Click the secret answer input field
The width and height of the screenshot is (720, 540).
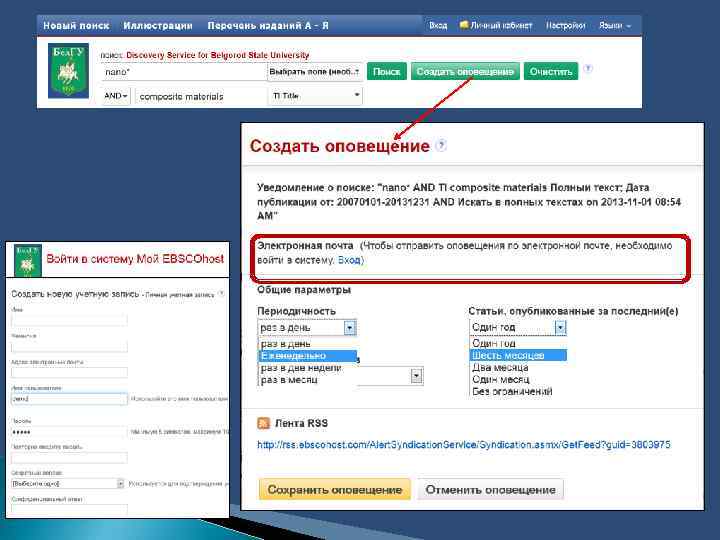[x=69, y=509]
